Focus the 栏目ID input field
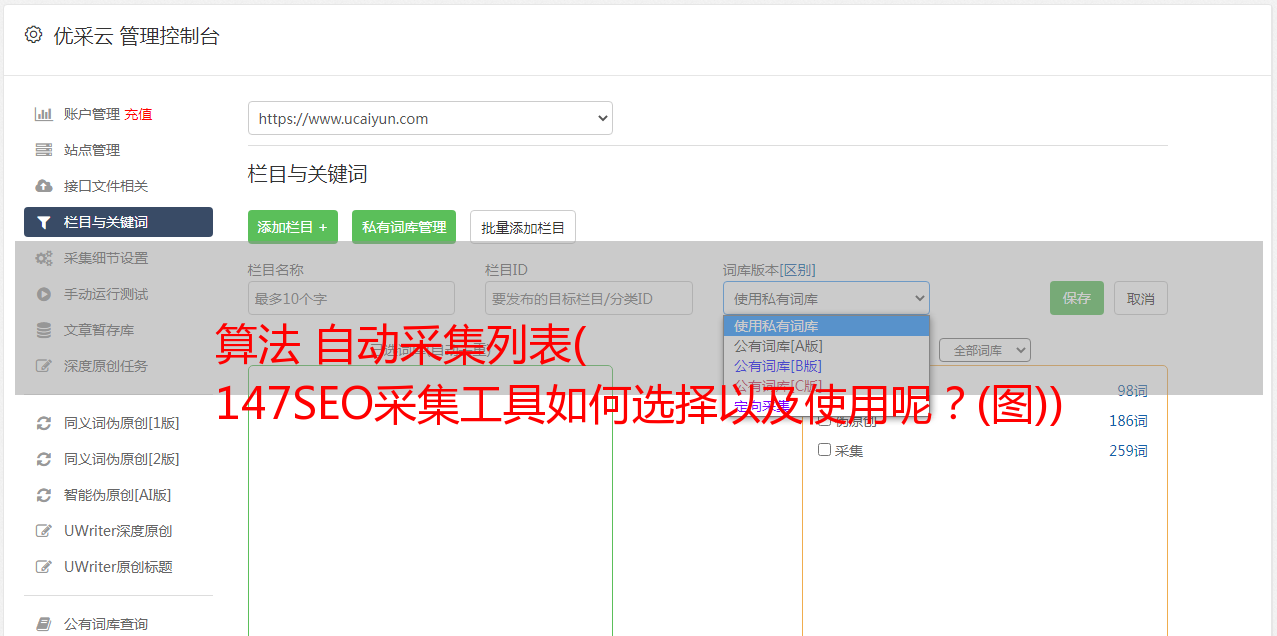The image size is (1277, 636). click(x=589, y=298)
